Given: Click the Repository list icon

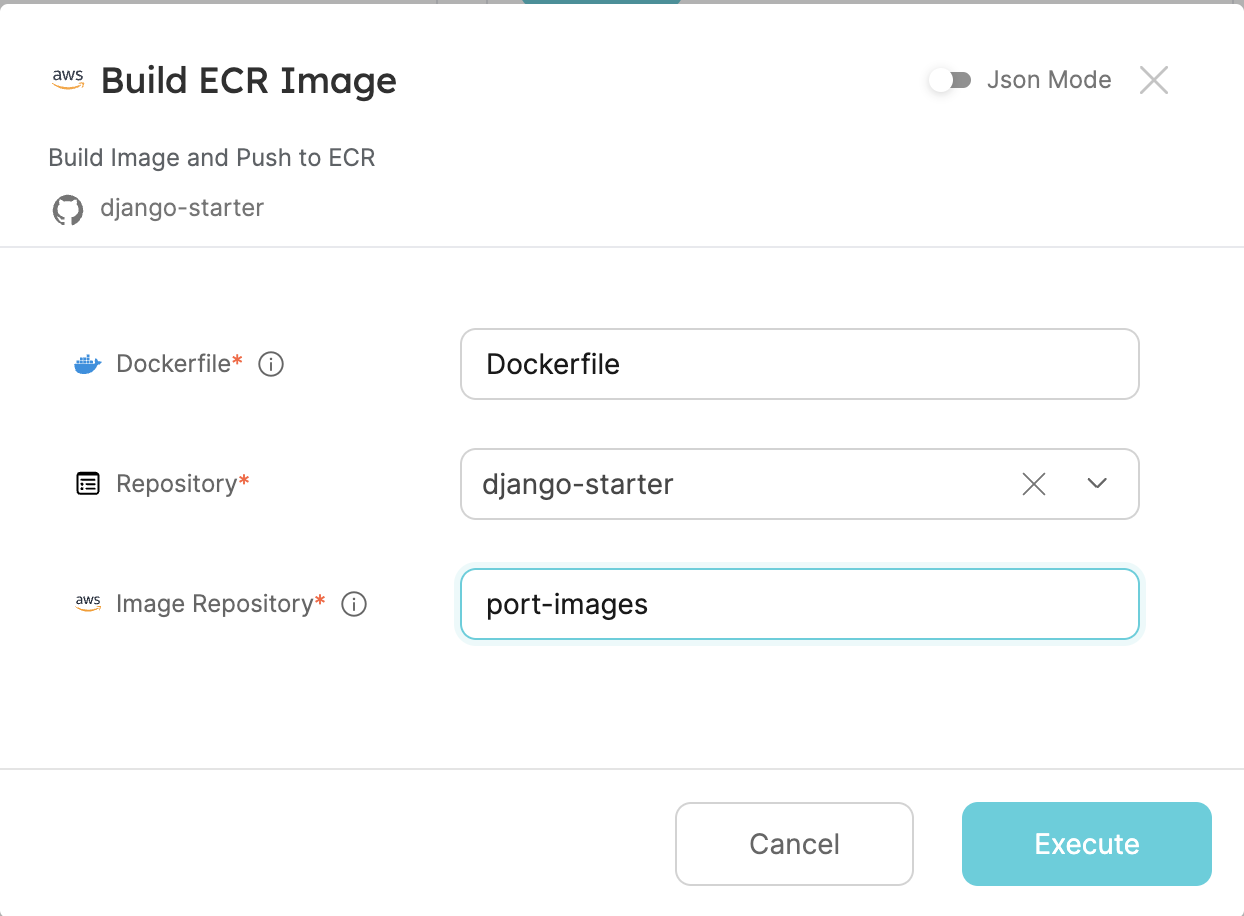Looking at the screenshot, I should pyautogui.click(x=88, y=485).
